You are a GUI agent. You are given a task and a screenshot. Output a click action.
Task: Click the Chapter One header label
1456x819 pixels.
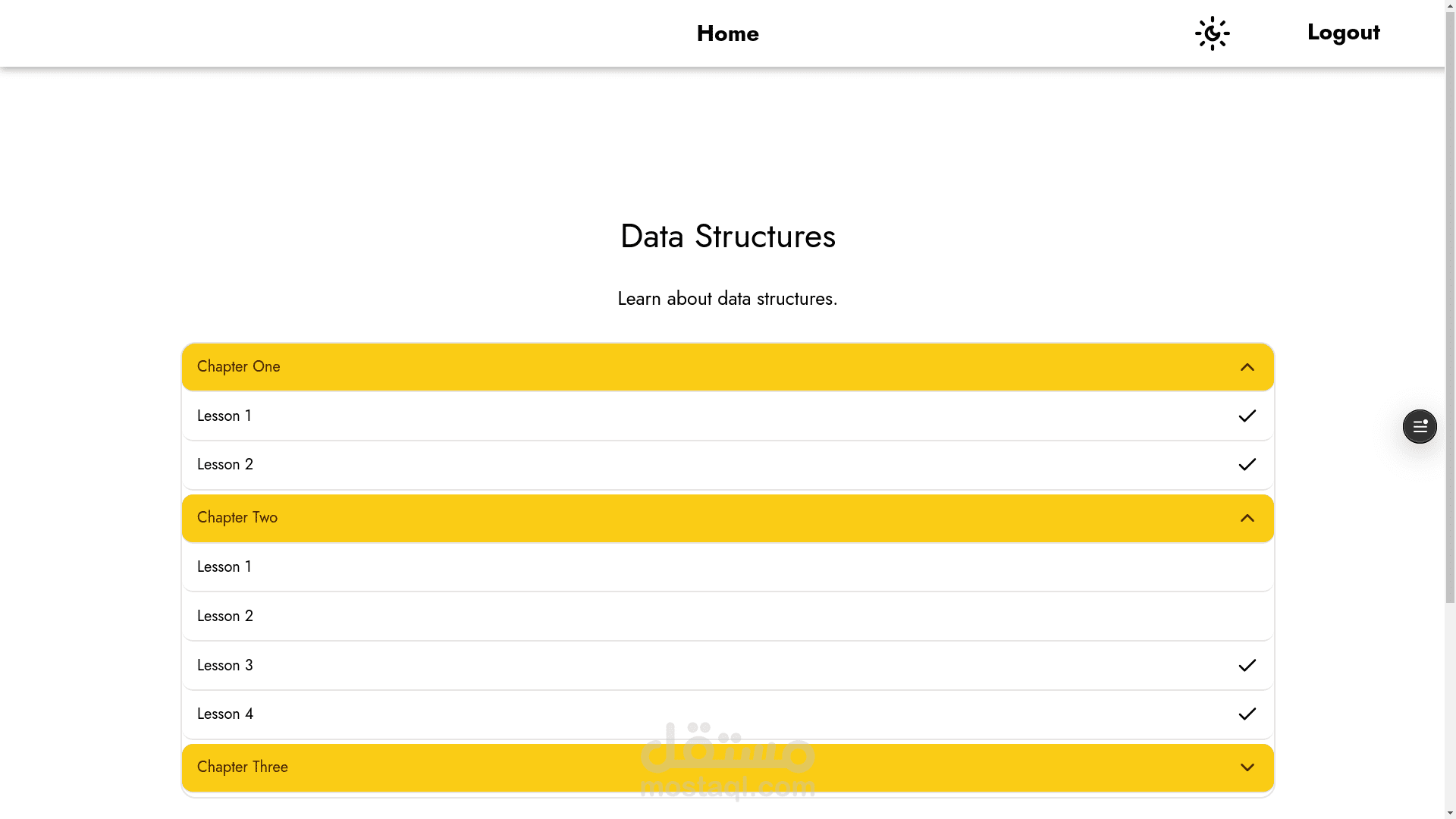pyautogui.click(x=239, y=367)
